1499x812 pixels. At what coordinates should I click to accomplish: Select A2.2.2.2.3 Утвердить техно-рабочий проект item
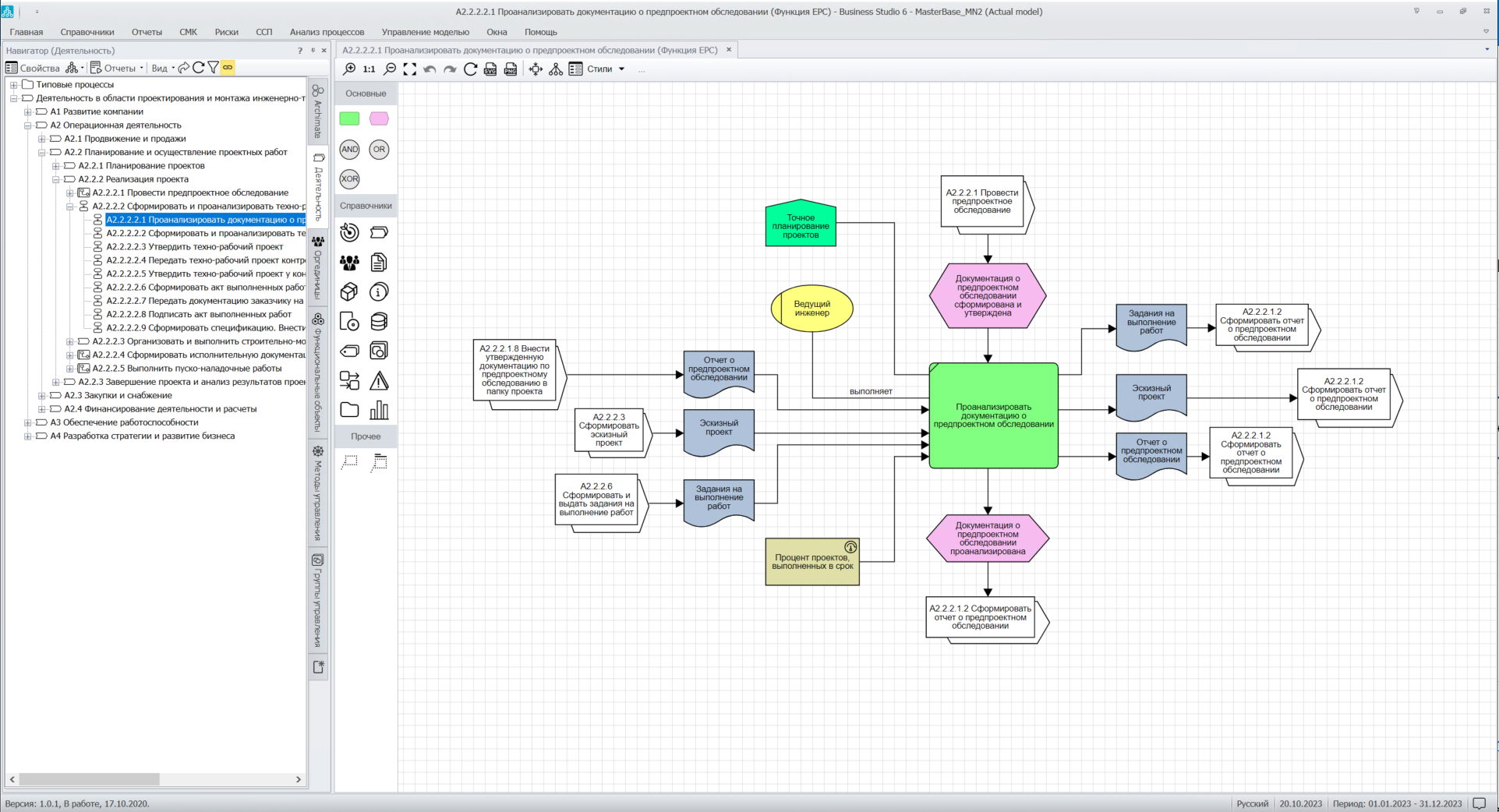pyautogui.click(x=194, y=247)
